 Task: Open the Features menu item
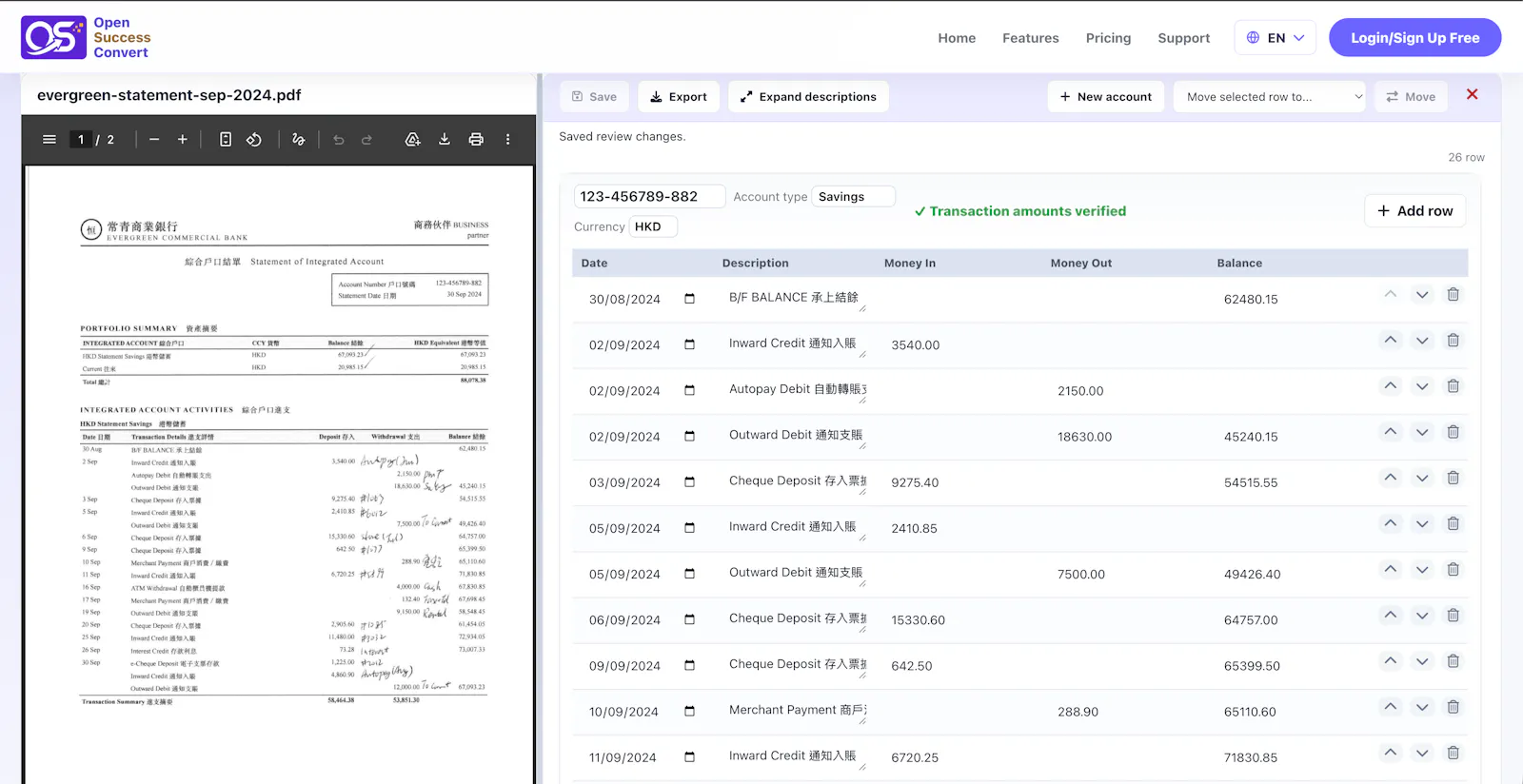1031,38
